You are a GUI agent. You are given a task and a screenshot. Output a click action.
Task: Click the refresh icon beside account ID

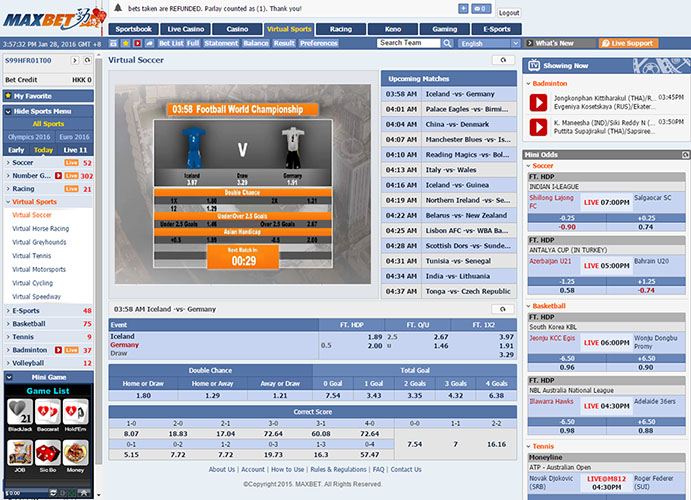[87, 60]
